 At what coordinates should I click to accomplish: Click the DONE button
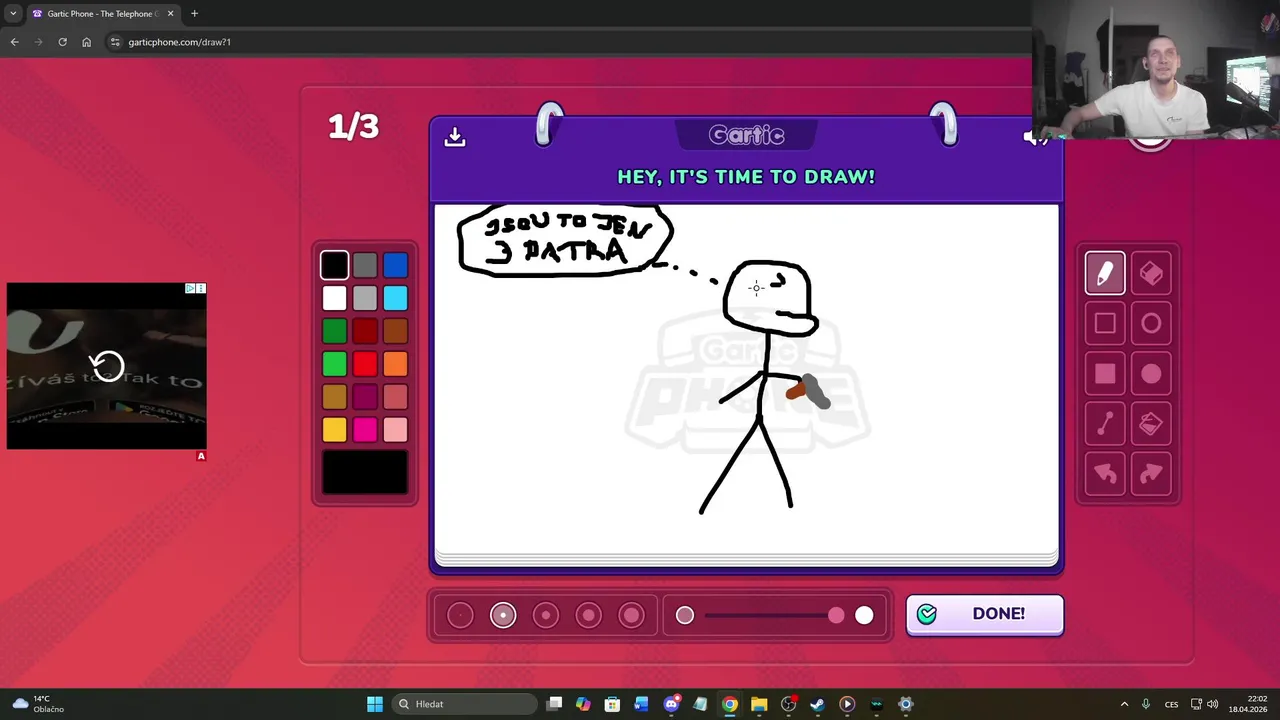(985, 614)
